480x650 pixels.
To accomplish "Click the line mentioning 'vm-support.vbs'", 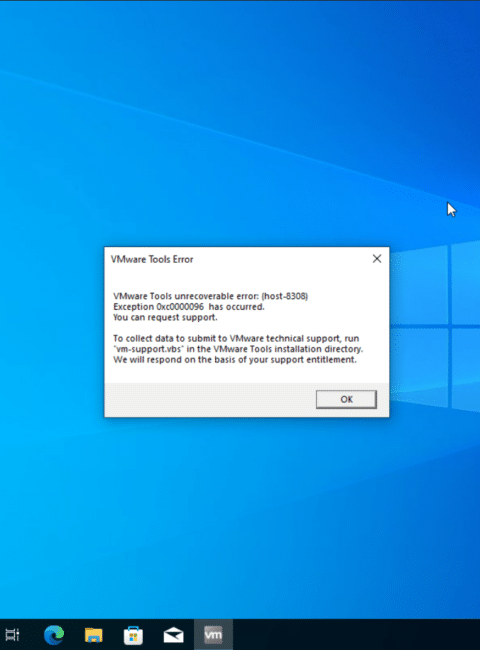I will pyautogui.click(x=238, y=349).
